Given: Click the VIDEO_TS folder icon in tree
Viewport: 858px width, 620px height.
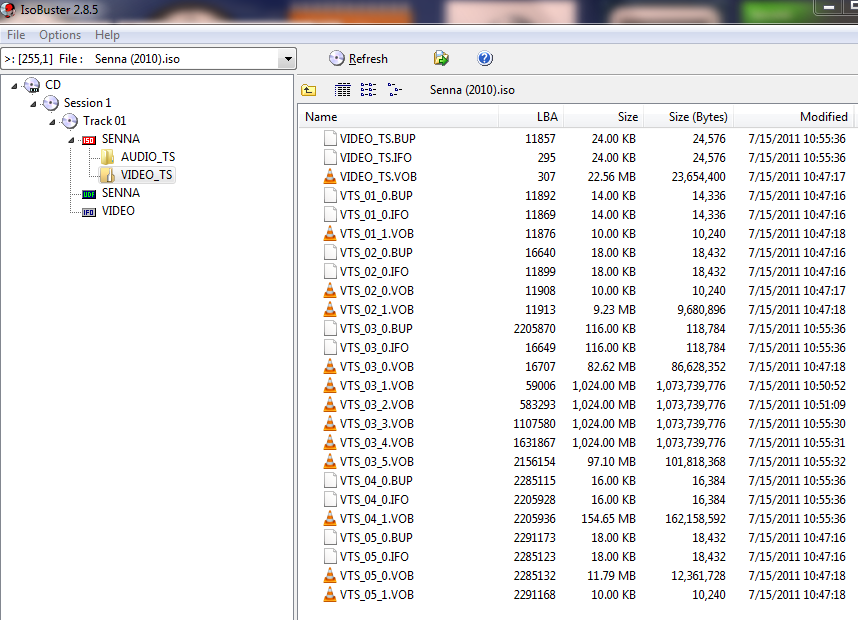Looking at the screenshot, I should pos(108,175).
